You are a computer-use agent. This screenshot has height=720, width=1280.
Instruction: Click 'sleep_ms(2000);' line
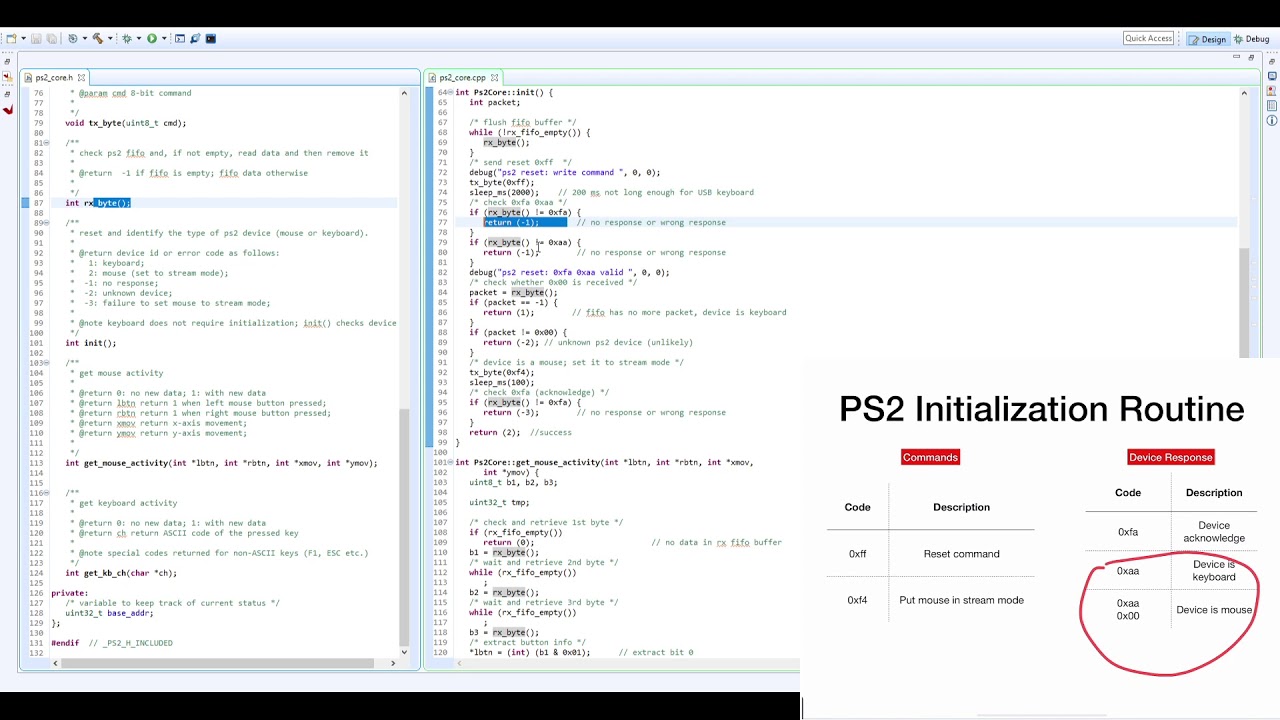pos(505,193)
